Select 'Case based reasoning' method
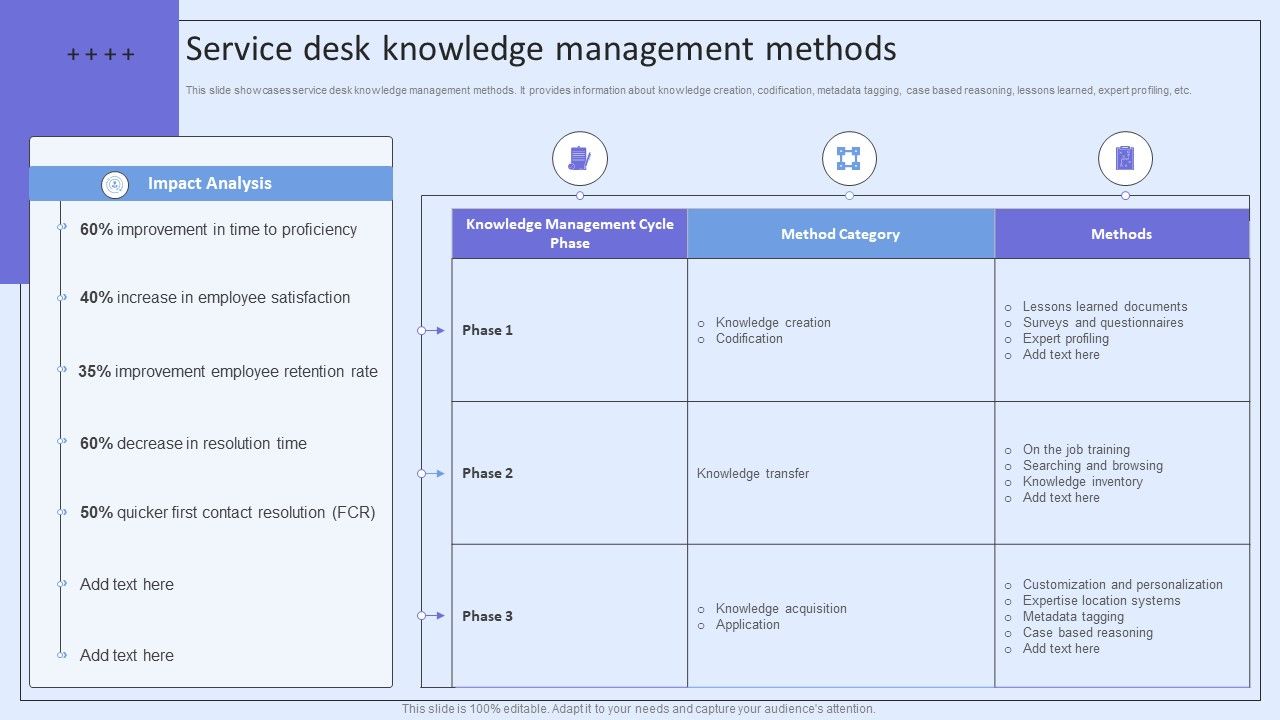 tap(1087, 632)
